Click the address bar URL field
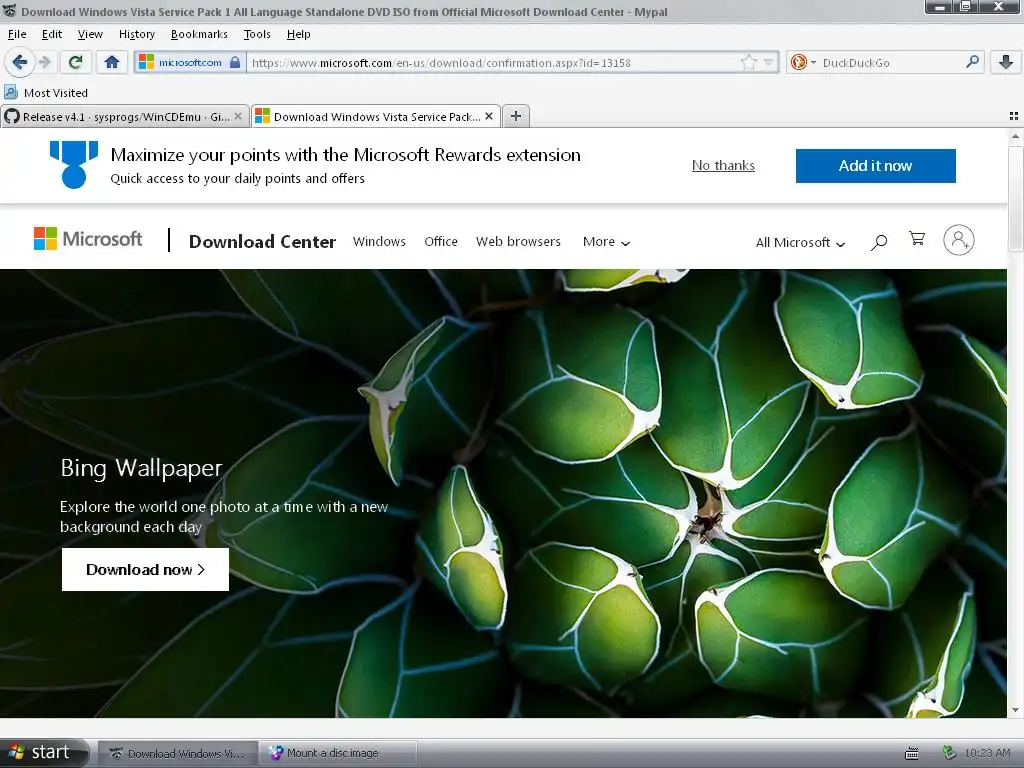The height and width of the screenshot is (768, 1024). point(493,63)
